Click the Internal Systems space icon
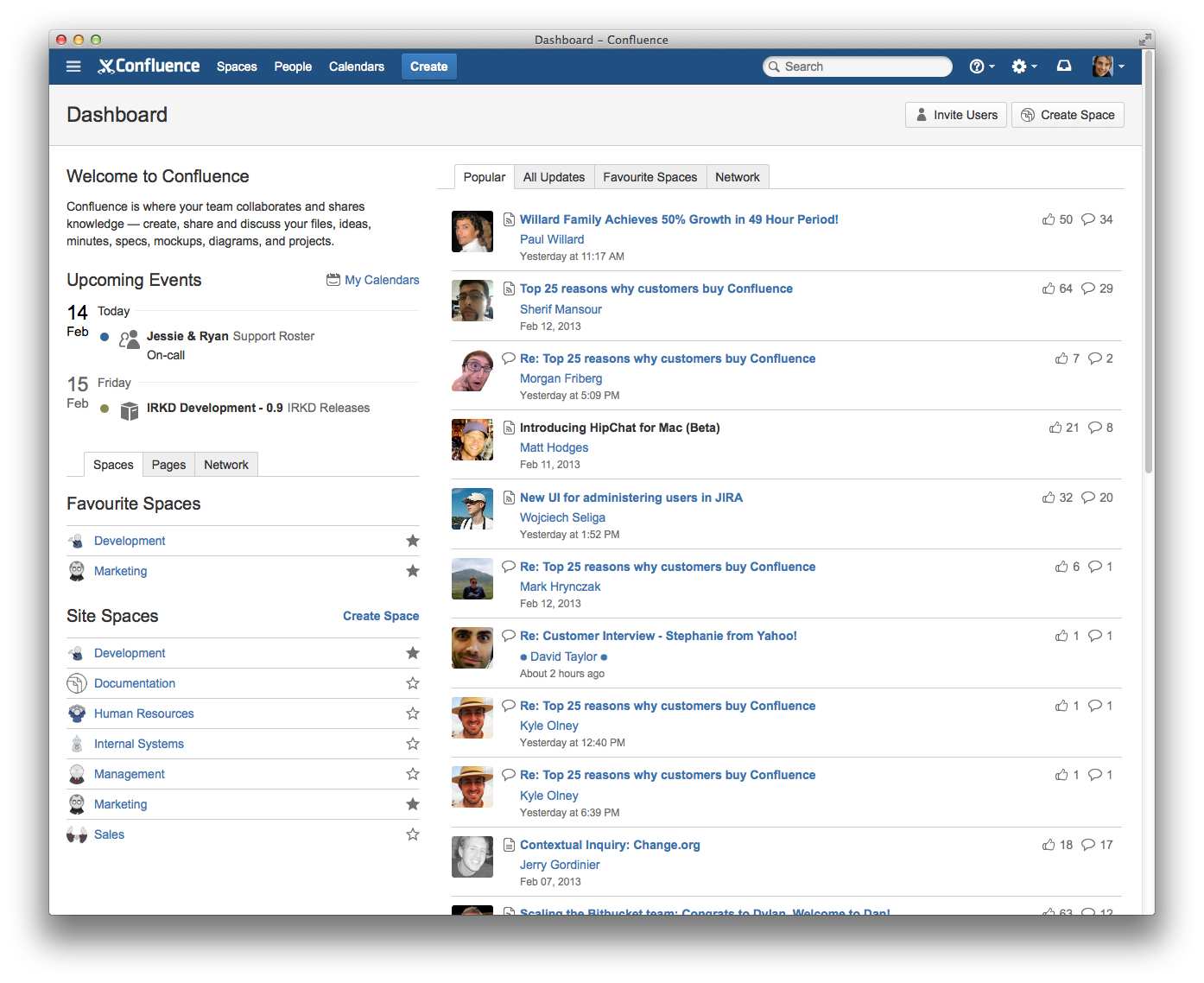 pos(77,744)
